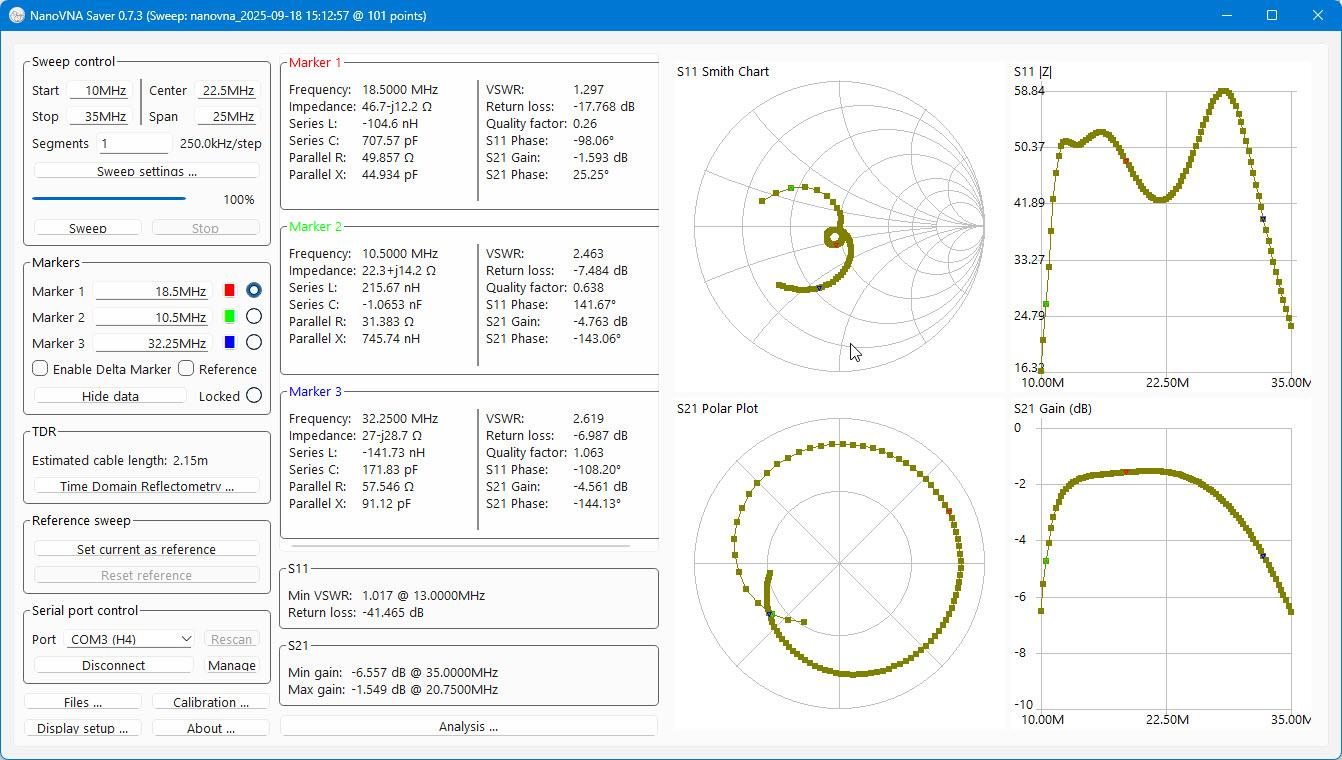Image resolution: width=1342 pixels, height=760 pixels.
Task: Click Marker 2 frequency value "10.5000 MHz"
Action: click(400, 253)
